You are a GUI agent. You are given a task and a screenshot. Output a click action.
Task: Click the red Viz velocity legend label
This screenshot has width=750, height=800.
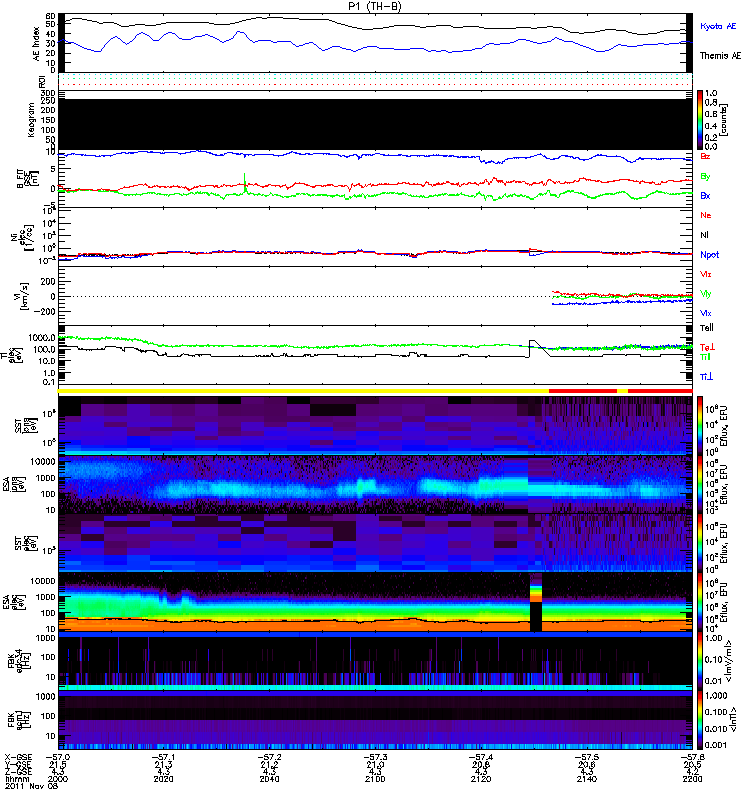pyautogui.click(x=706, y=274)
